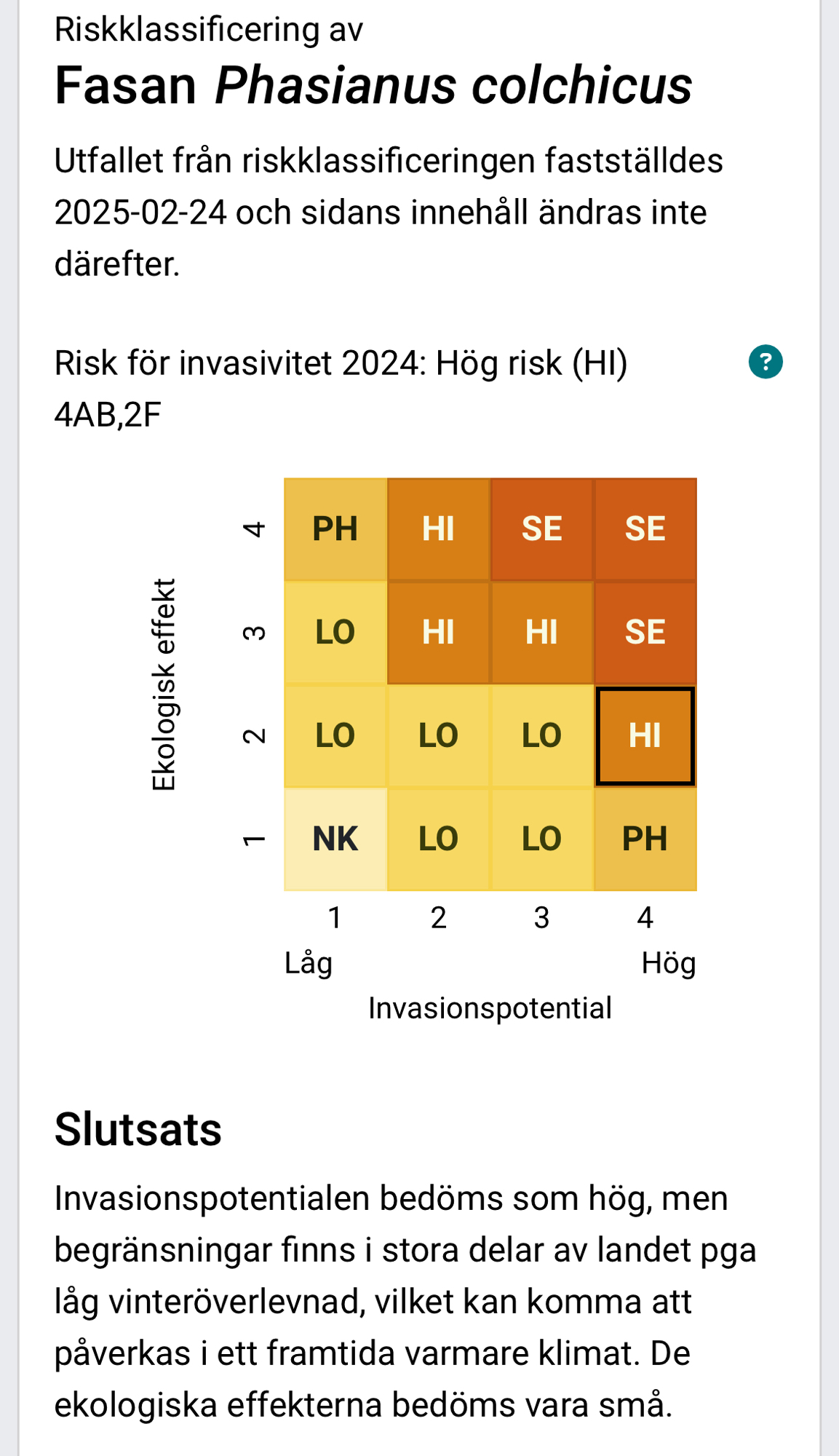Select the PH cell in ecological effect row 1
This screenshot has width=839, height=1456.
(645, 839)
